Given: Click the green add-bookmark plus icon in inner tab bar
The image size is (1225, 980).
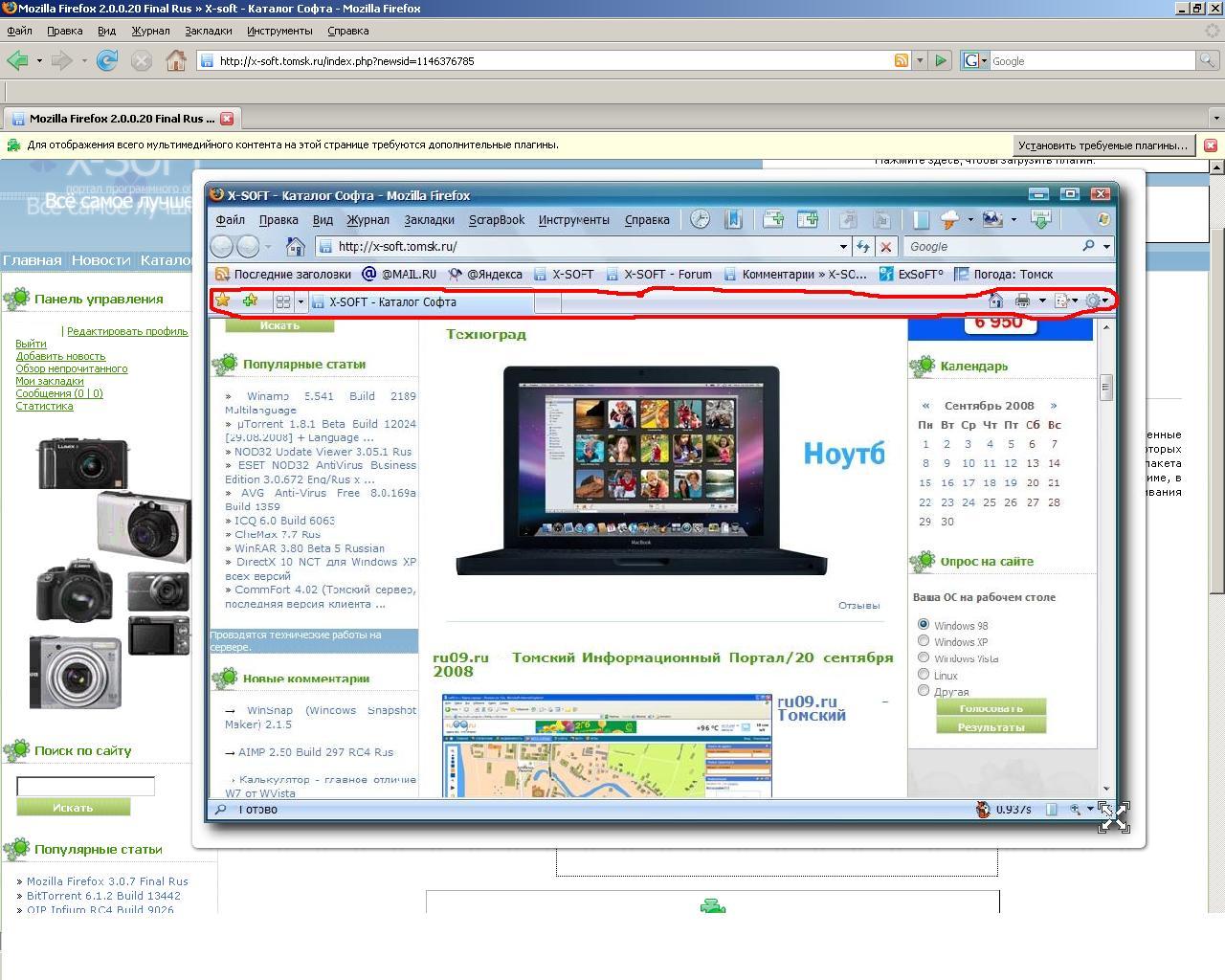Looking at the screenshot, I should [x=251, y=301].
